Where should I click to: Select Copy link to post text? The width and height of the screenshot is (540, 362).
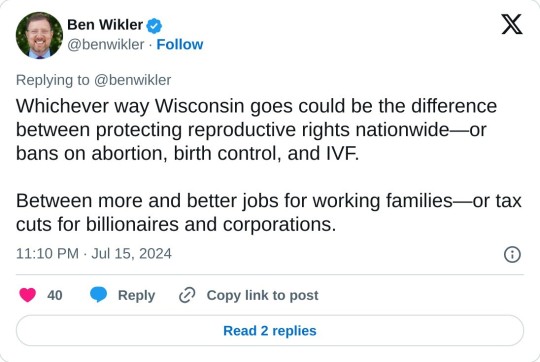pyautogui.click(x=262, y=296)
